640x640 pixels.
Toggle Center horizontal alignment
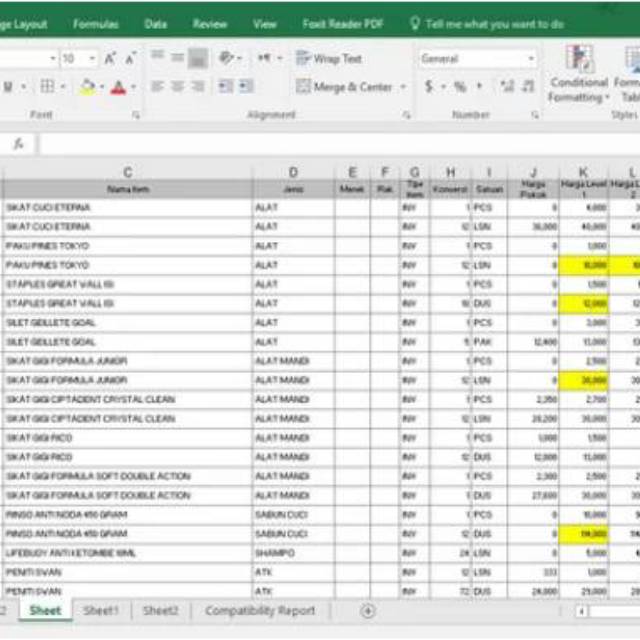click(178, 87)
